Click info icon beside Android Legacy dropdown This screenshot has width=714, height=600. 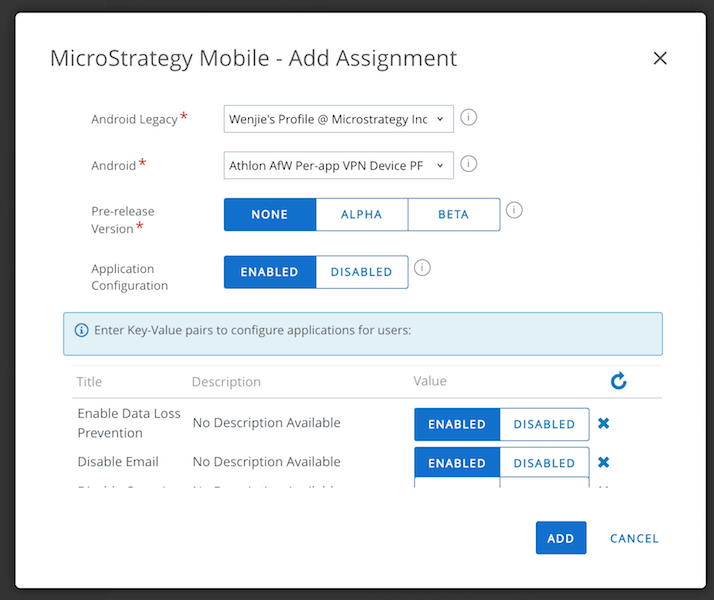pos(468,117)
